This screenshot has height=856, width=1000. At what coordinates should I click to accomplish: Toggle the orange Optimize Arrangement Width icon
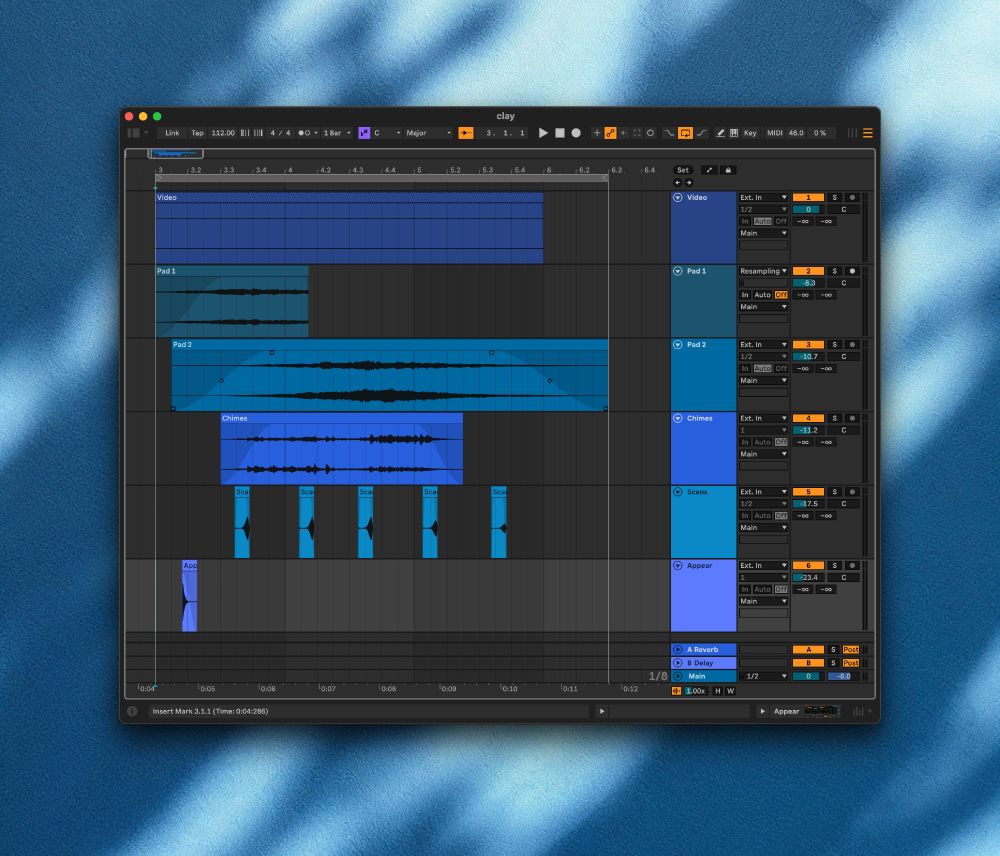coord(677,691)
